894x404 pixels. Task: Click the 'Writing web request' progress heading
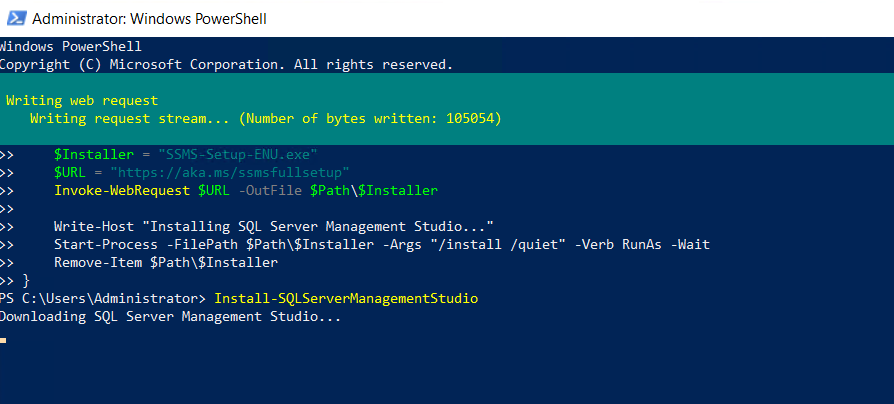click(x=82, y=101)
